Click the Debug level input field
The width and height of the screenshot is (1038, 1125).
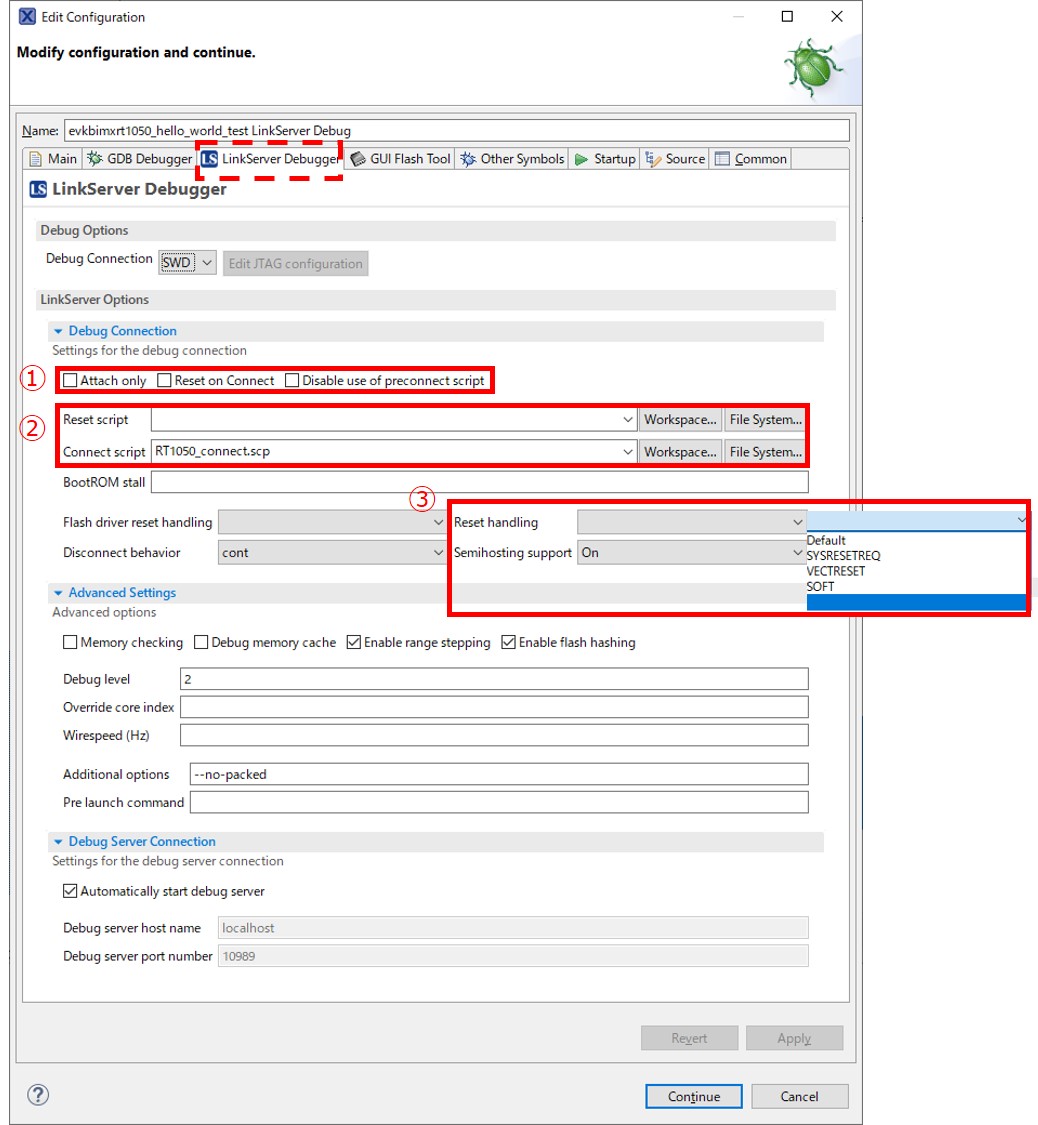(493, 679)
